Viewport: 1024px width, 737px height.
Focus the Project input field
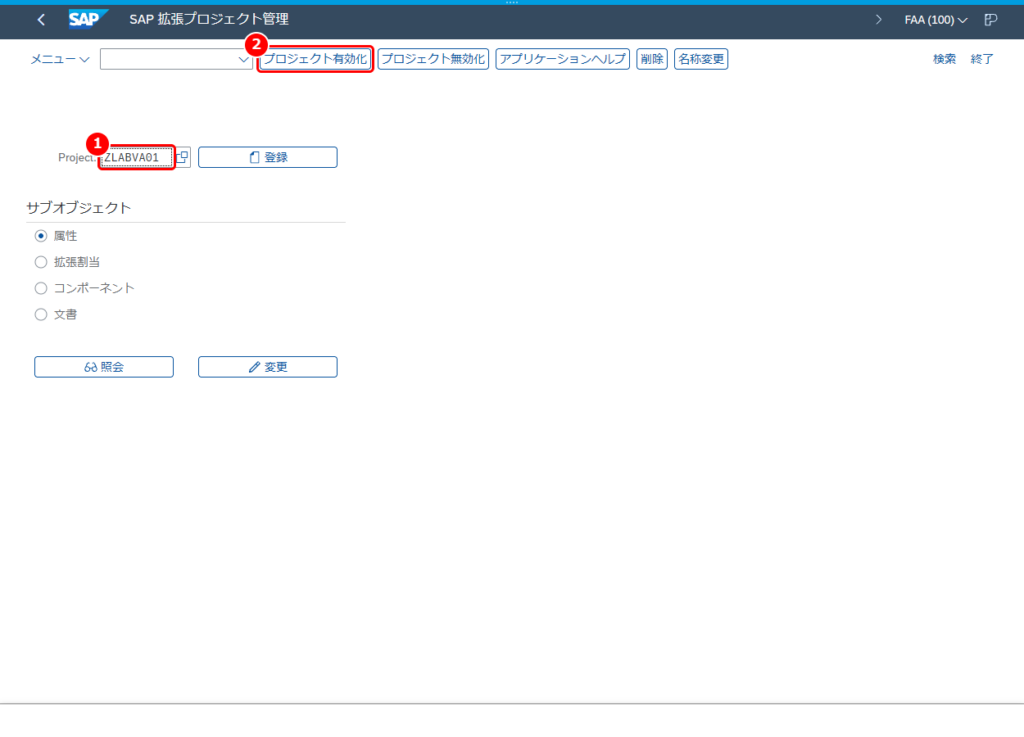coord(136,157)
